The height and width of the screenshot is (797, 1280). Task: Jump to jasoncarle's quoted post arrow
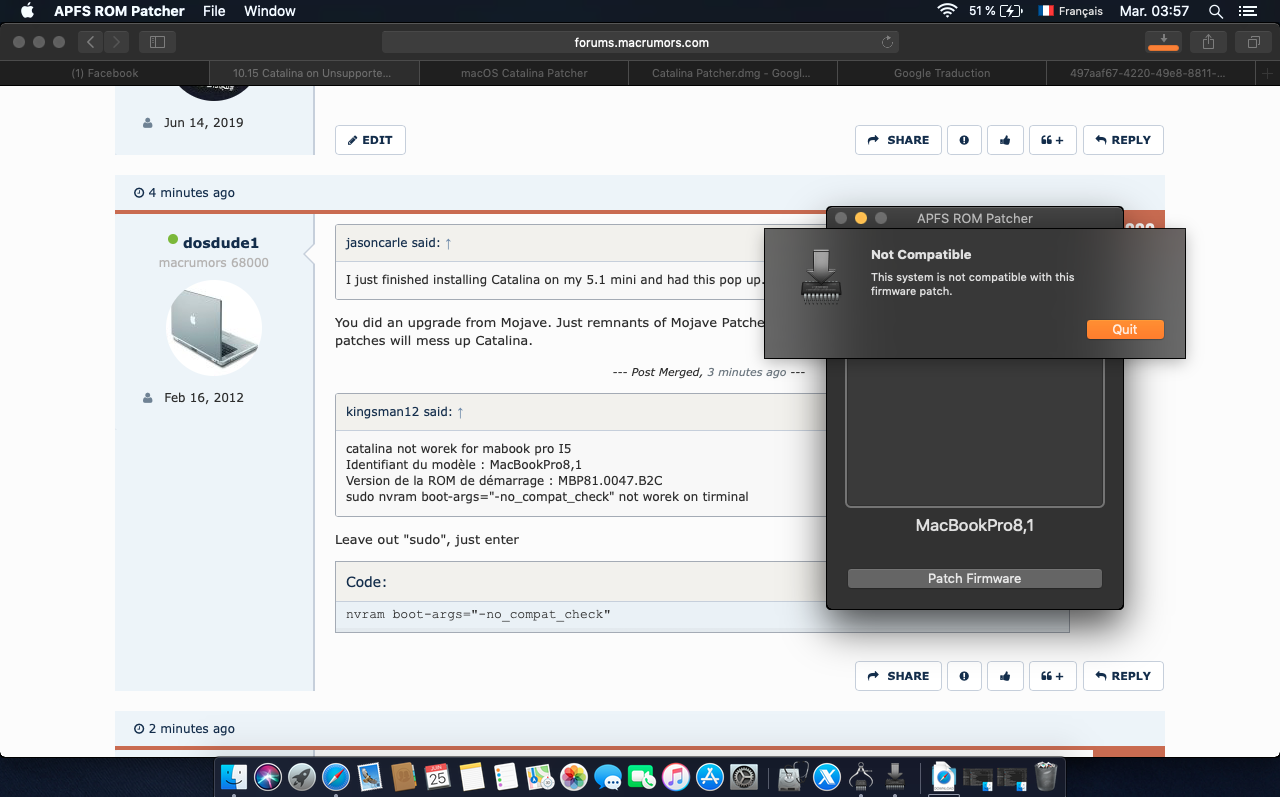(448, 243)
